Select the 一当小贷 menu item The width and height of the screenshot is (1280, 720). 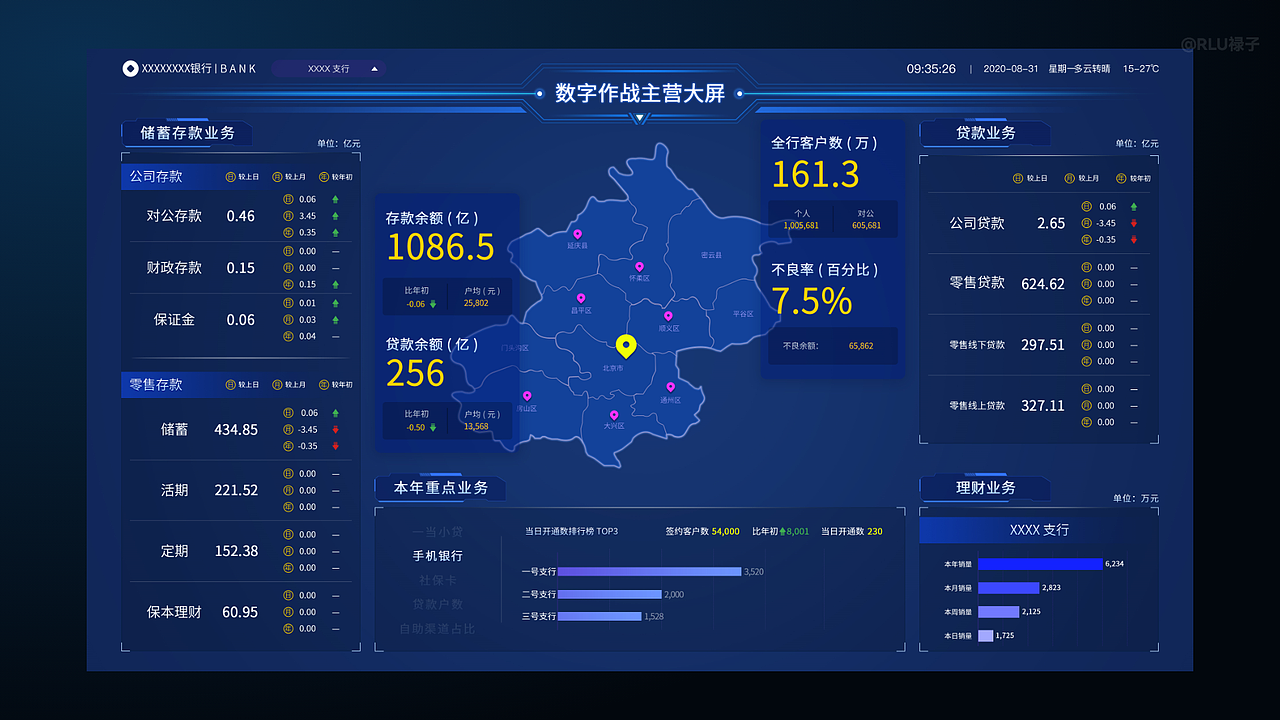(x=437, y=532)
